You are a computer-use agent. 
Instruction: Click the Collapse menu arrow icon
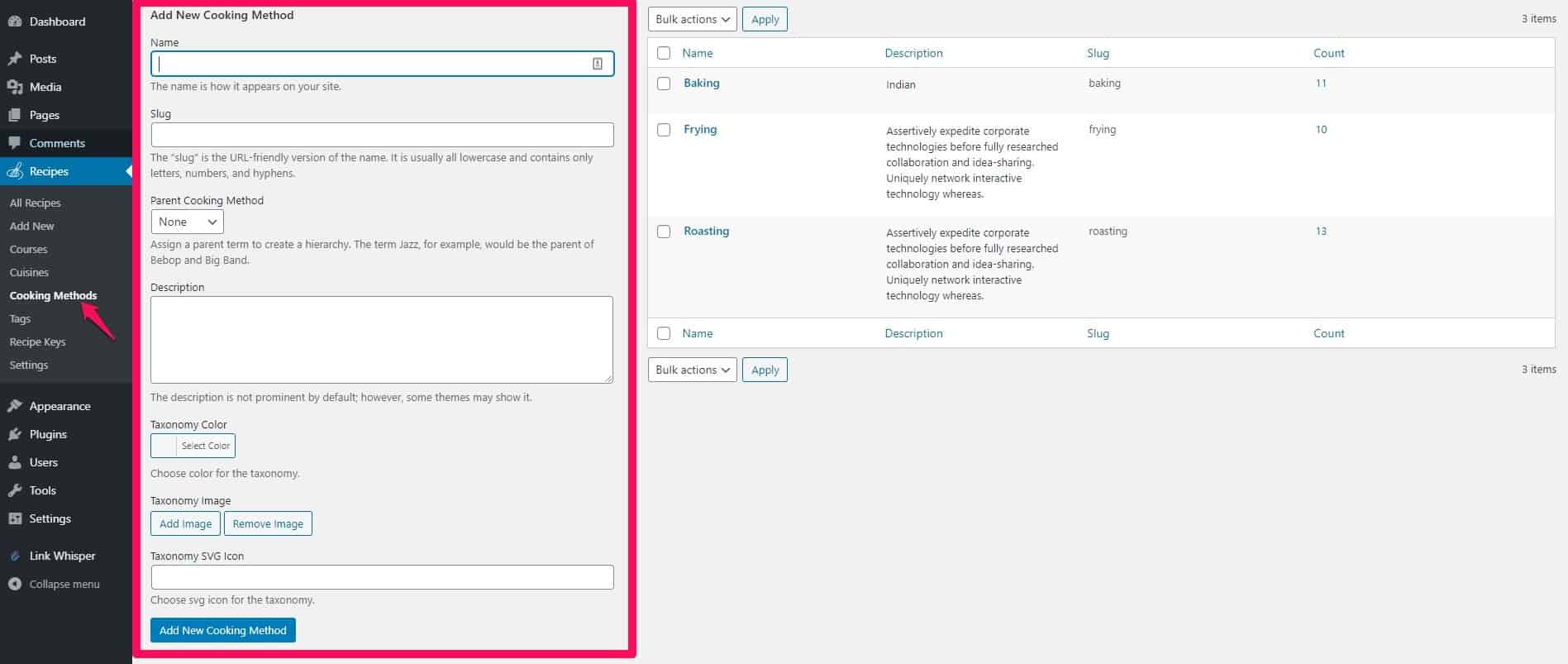click(15, 584)
